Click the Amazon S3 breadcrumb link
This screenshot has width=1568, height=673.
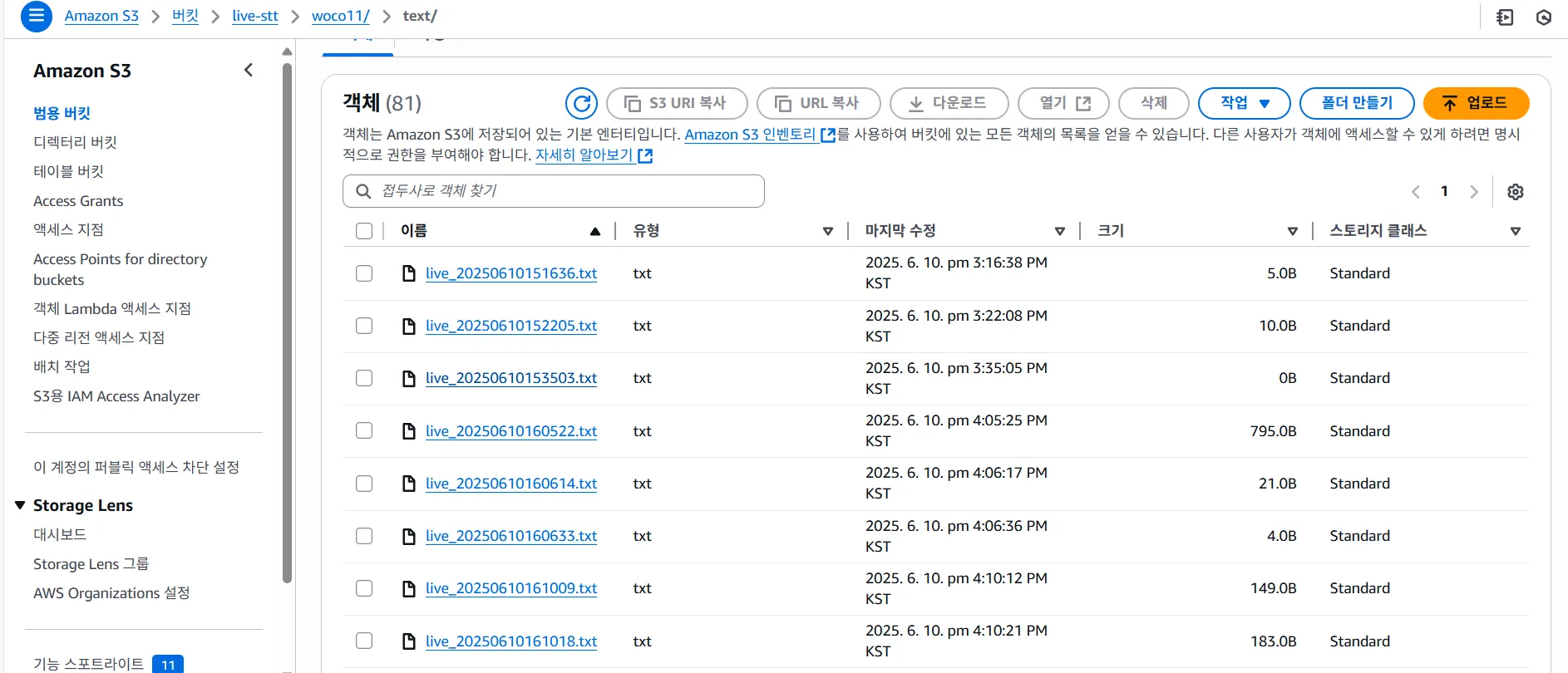(x=101, y=16)
